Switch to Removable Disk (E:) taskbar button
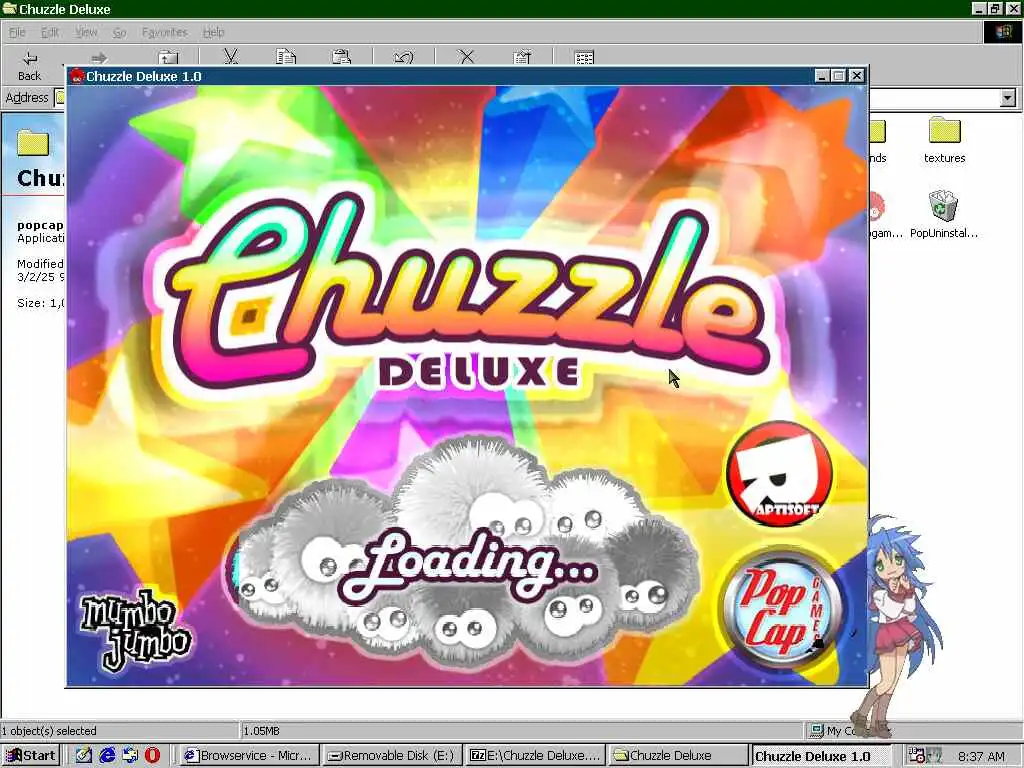1024x768 pixels. [392, 756]
